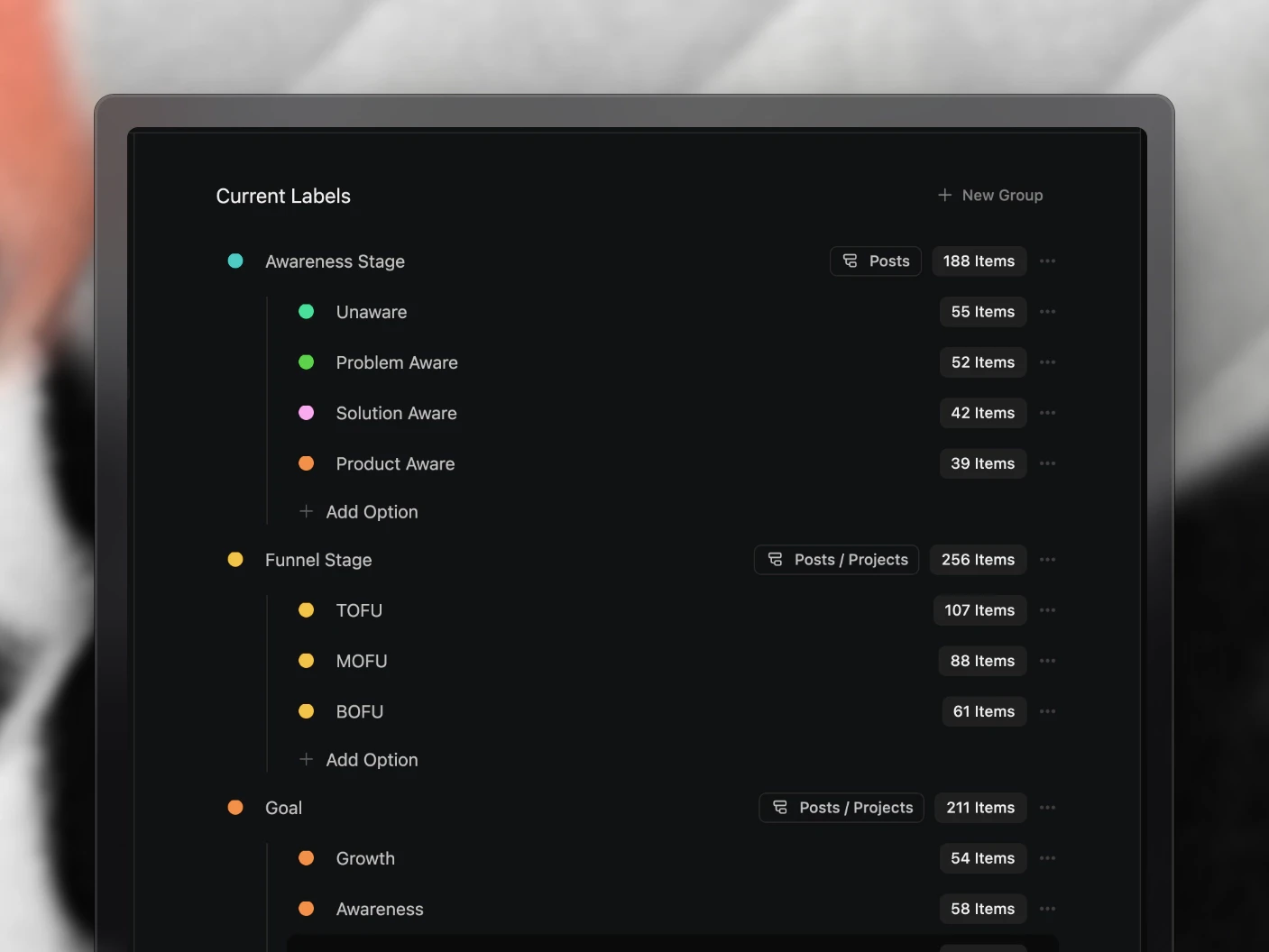Click the 256 Items count badge
This screenshot has width=1269, height=952.
(979, 560)
